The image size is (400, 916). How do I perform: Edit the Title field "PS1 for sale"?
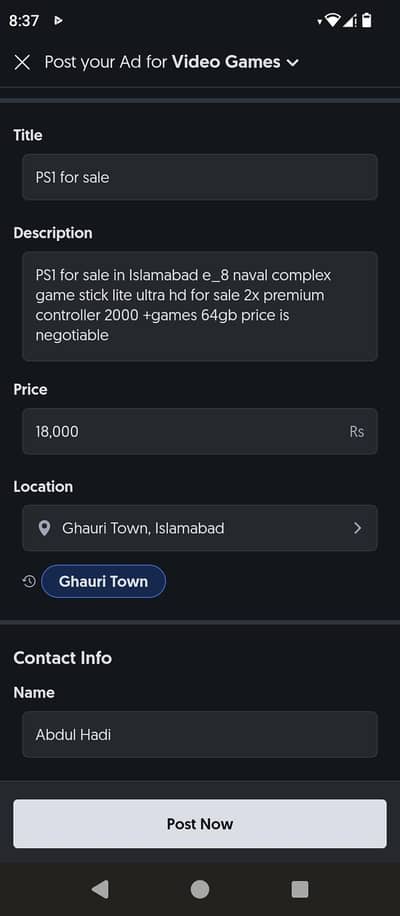tap(200, 177)
